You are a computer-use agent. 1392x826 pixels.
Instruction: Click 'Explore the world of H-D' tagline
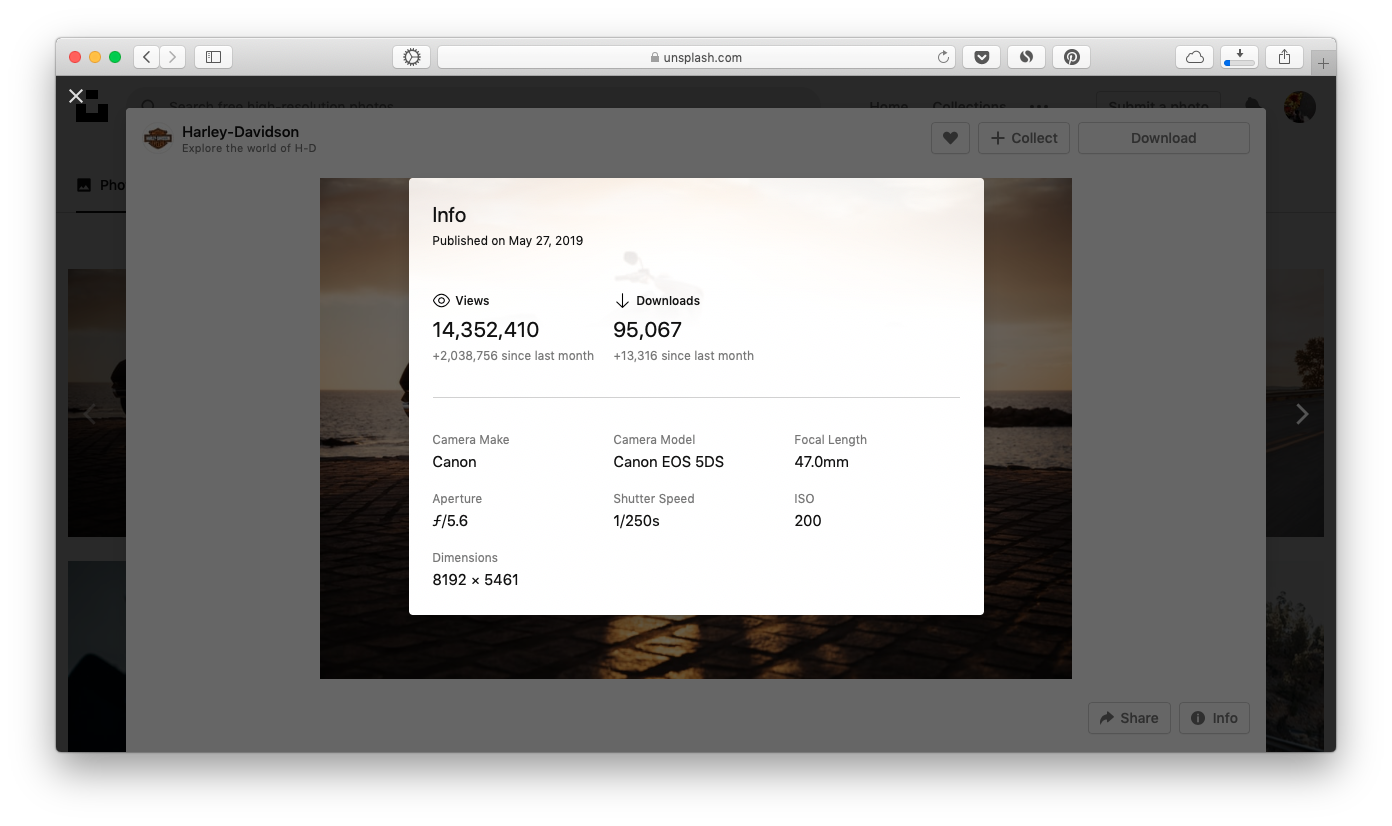249,149
